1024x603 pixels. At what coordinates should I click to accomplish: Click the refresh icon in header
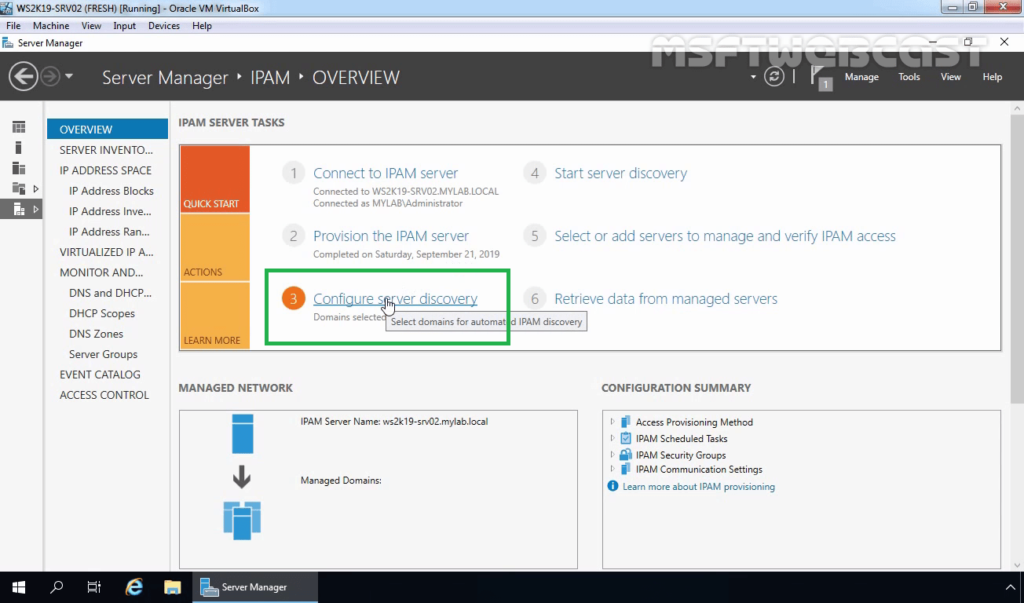pyautogui.click(x=774, y=76)
